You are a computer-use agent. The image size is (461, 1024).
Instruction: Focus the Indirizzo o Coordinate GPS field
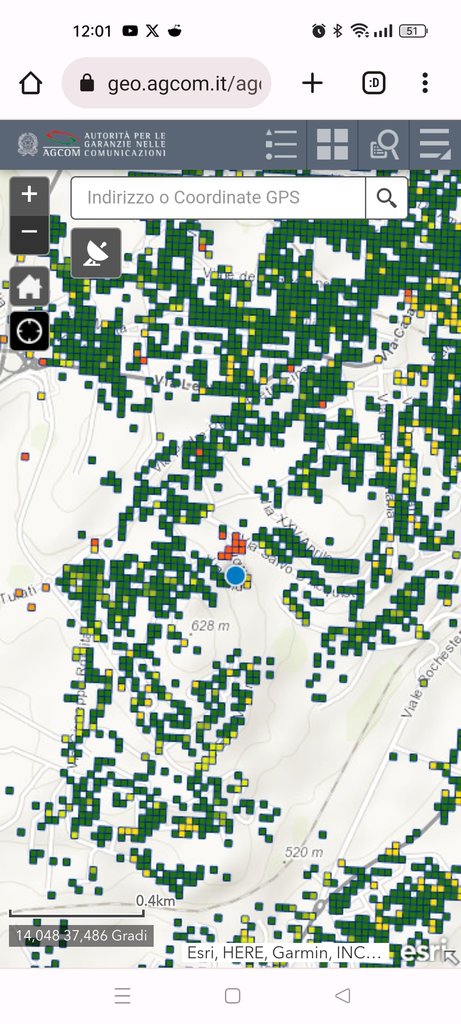pos(218,198)
